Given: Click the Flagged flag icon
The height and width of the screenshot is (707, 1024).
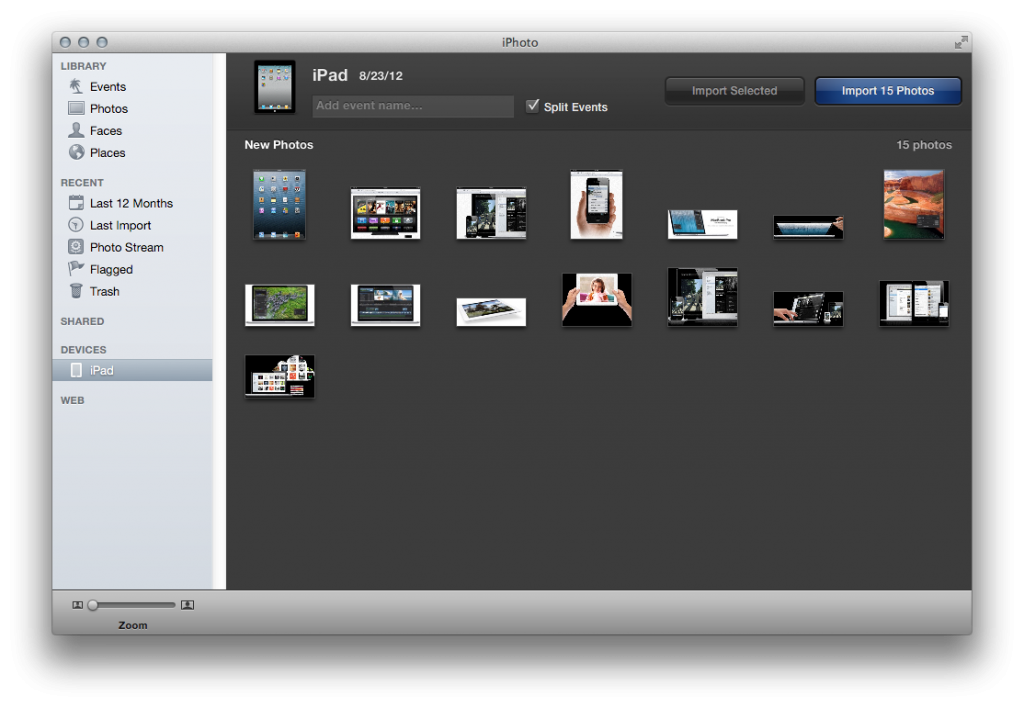Looking at the screenshot, I should [76, 268].
